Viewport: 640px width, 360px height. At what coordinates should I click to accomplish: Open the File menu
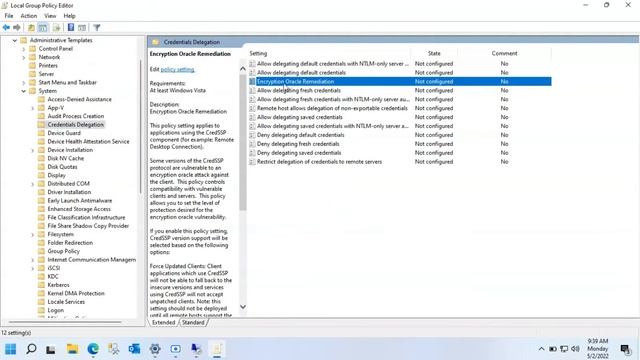click(9, 16)
